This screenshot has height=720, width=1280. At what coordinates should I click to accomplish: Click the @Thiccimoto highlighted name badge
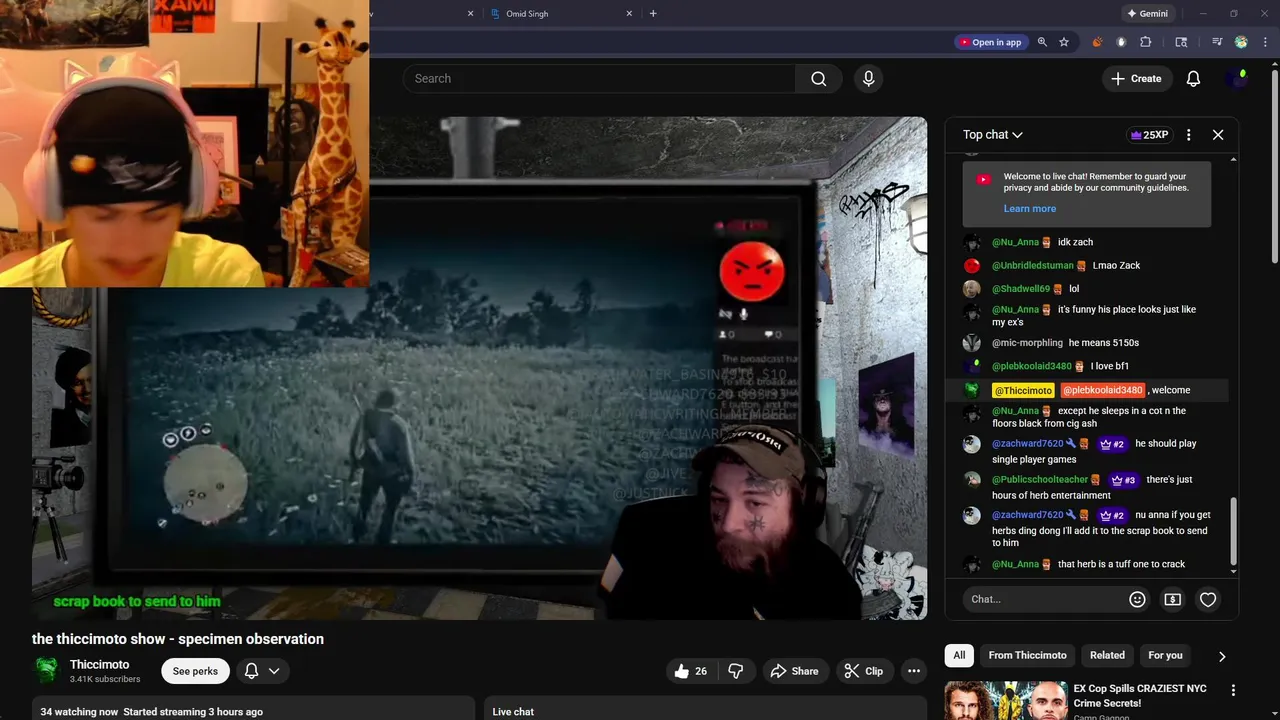point(1022,390)
